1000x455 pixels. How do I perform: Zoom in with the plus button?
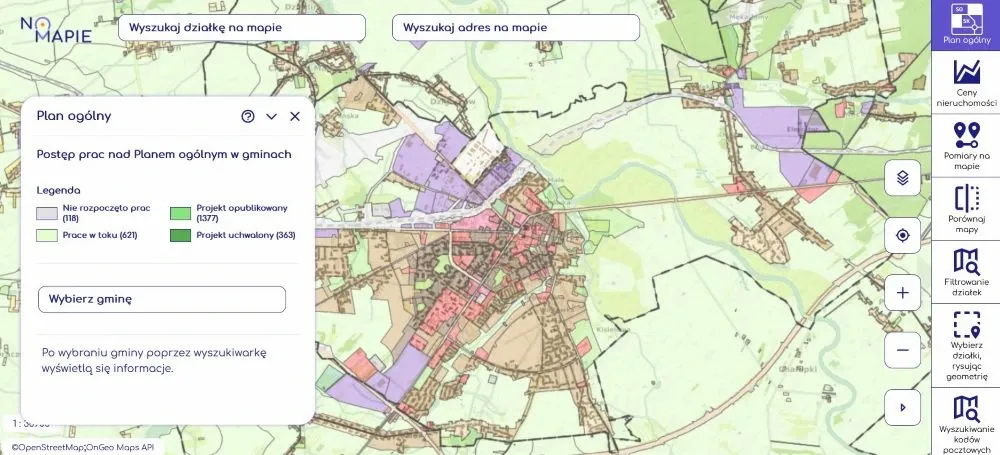(x=902, y=293)
